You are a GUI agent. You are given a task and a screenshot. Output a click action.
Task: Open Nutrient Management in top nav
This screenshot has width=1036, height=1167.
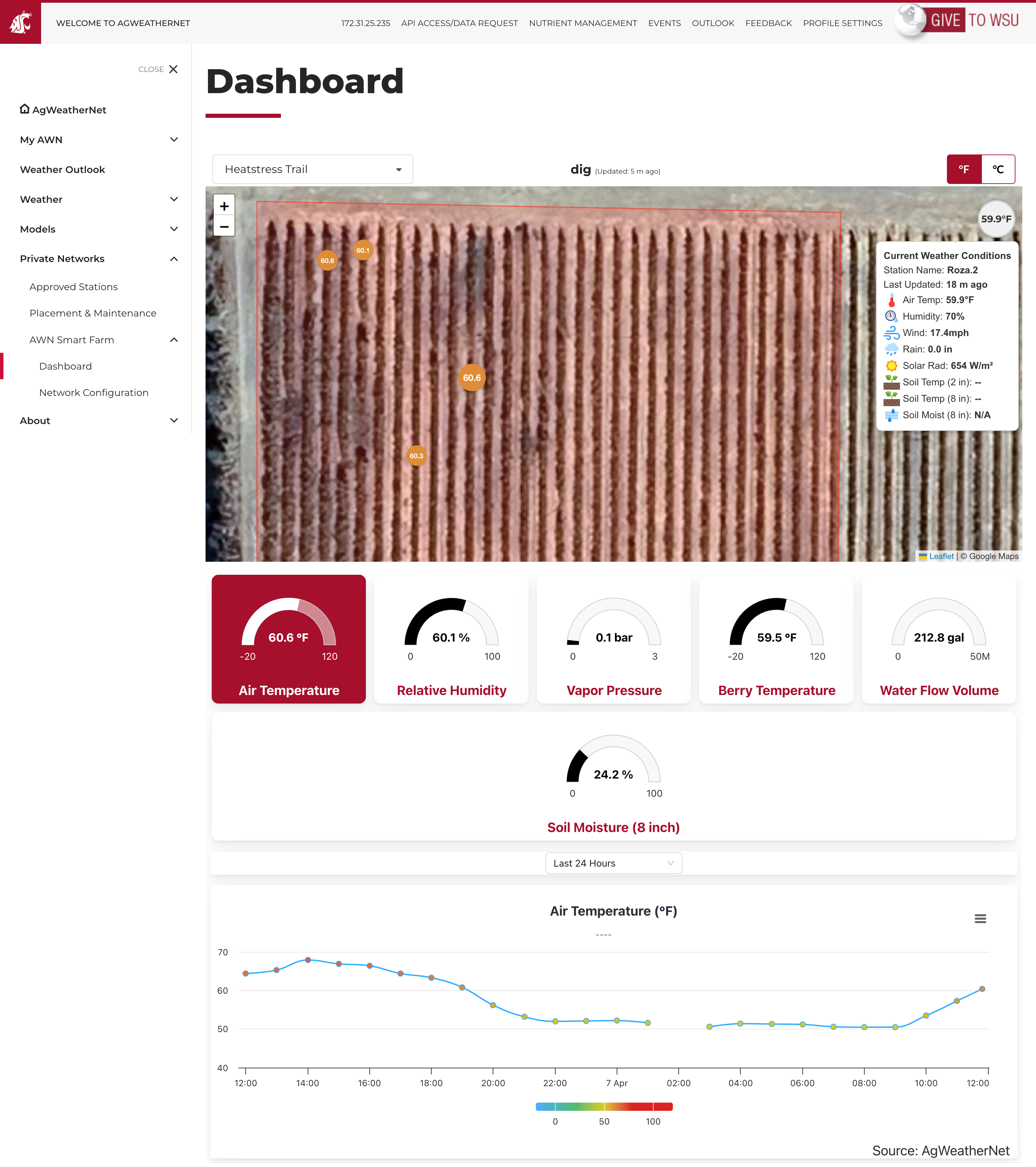[x=583, y=23]
